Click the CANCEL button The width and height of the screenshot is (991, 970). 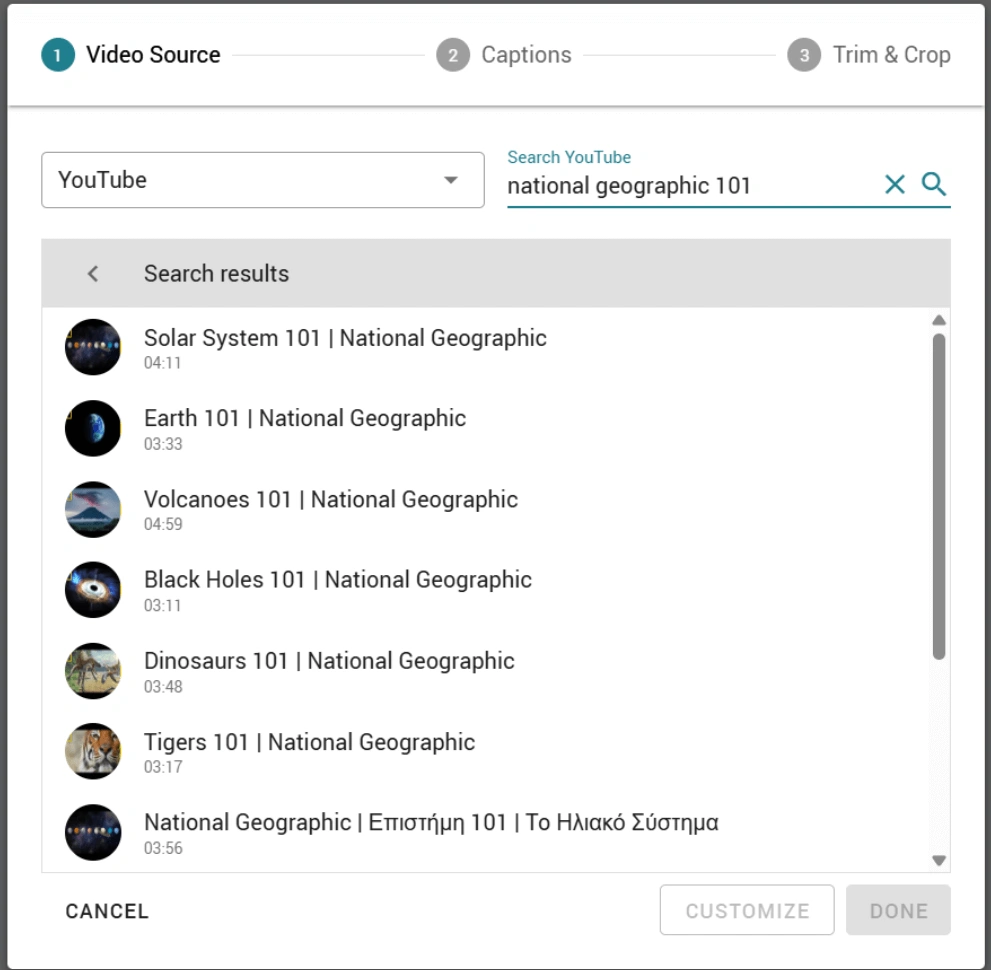(107, 911)
